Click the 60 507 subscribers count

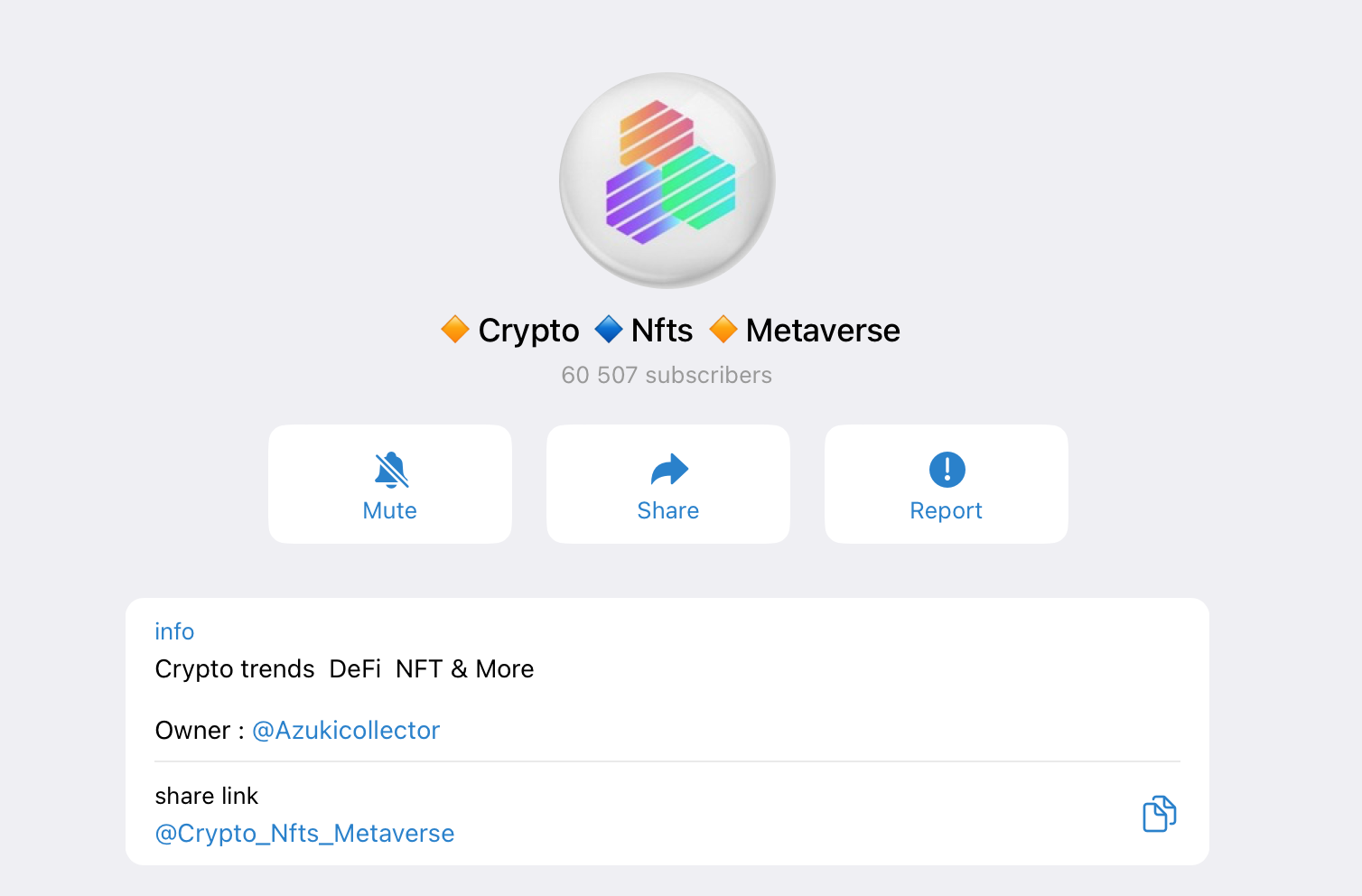point(667,375)
